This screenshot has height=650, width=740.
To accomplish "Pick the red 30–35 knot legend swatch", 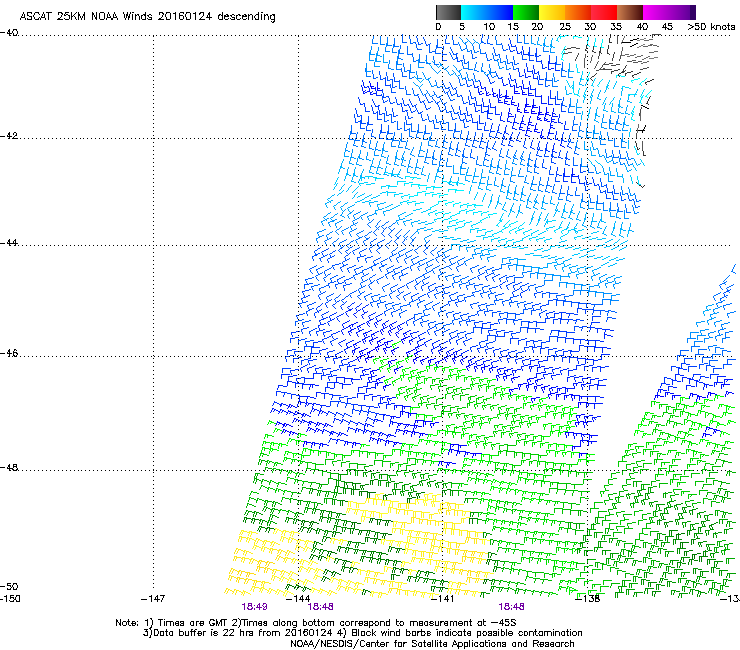I will coord(604,12).
